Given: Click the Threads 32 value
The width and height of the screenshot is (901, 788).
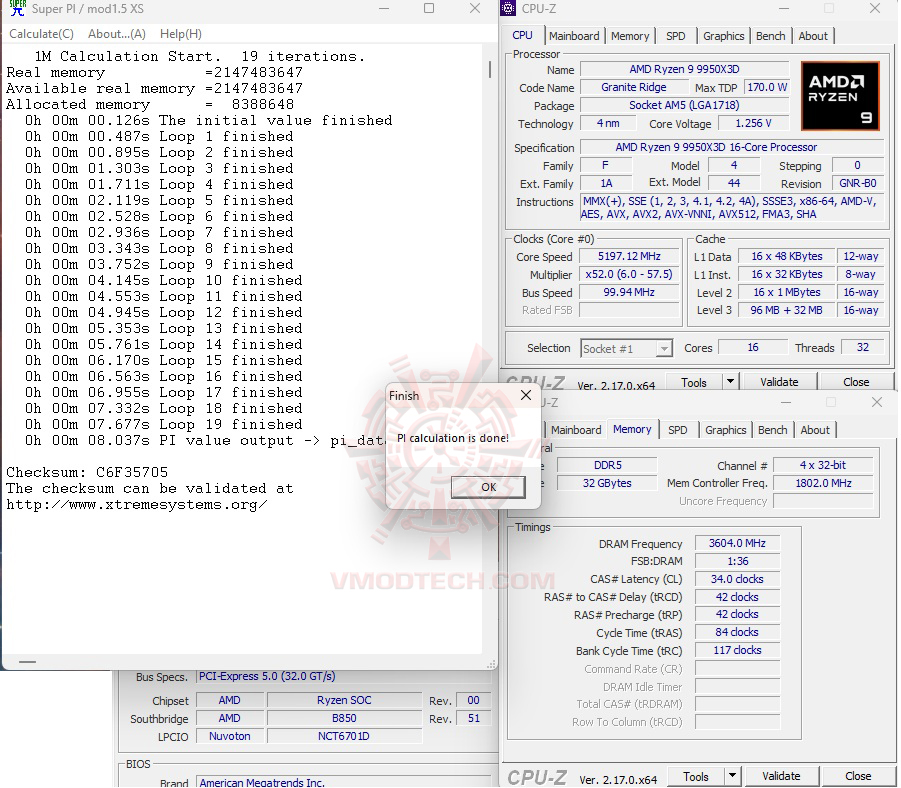Looking at the screenshot, I should (863, 347).
